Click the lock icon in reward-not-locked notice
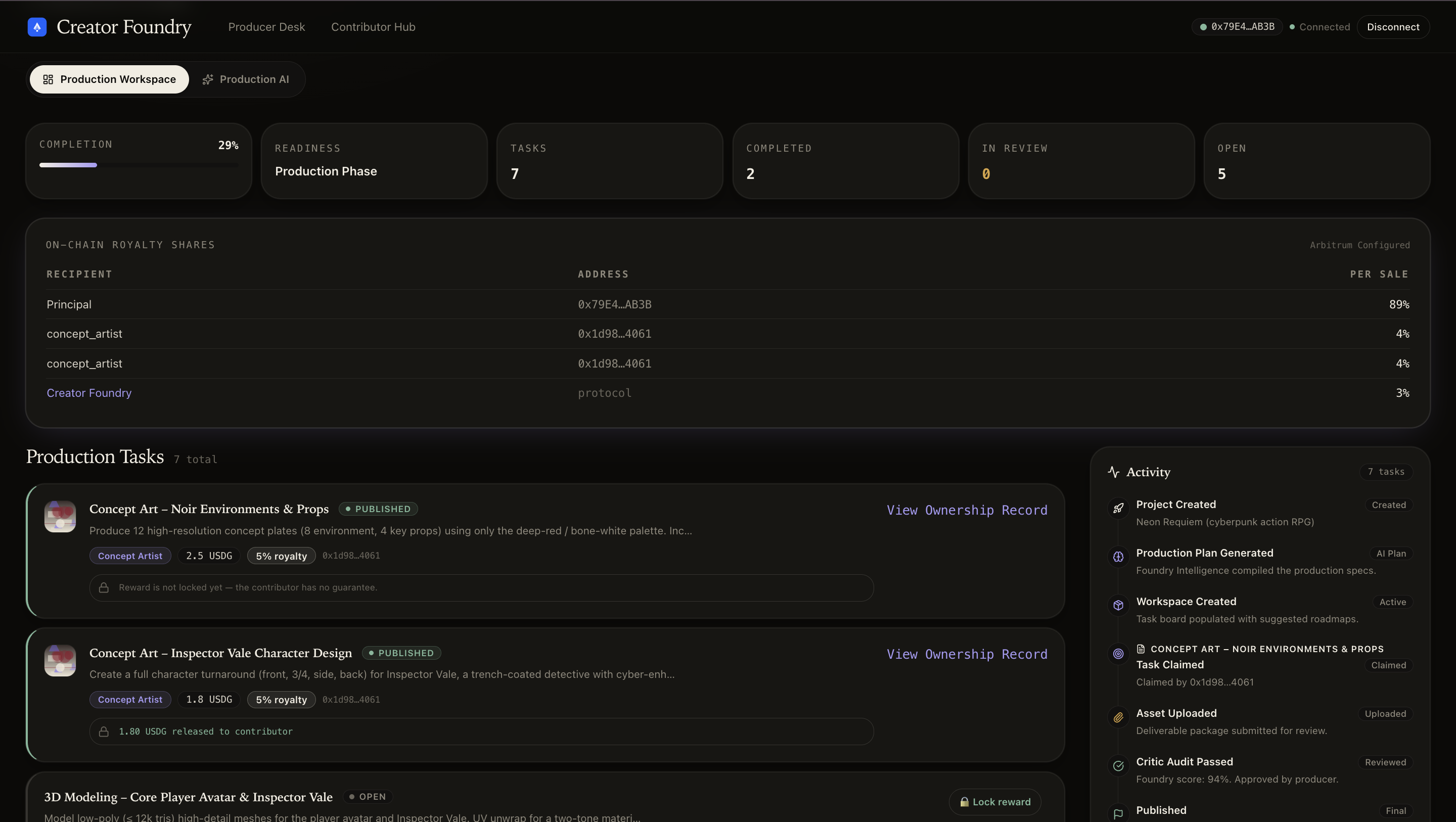This screenshot has width=1456, height=822. [104, 588]
